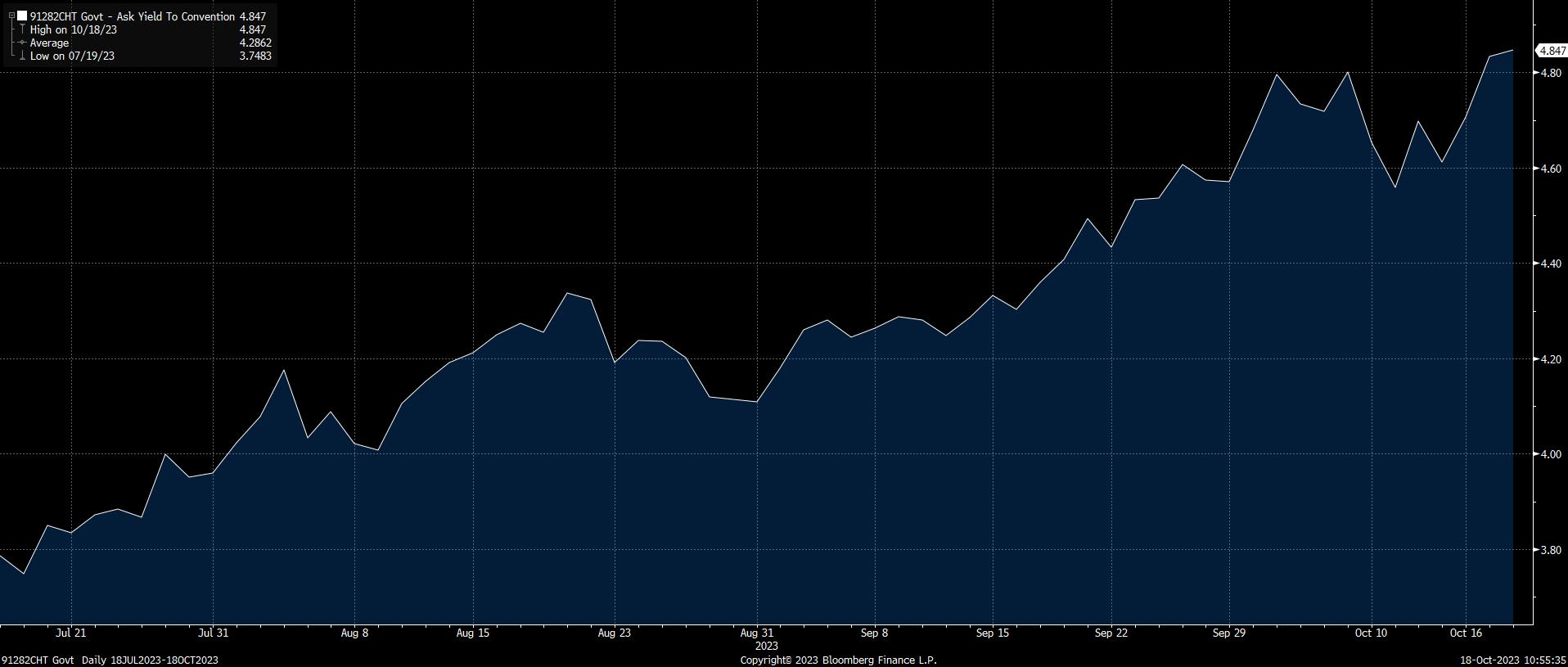Click the 4.80 y-axis label
Screen dimensions: 1568x667
pyautogui.click(x=1550, y=73)
